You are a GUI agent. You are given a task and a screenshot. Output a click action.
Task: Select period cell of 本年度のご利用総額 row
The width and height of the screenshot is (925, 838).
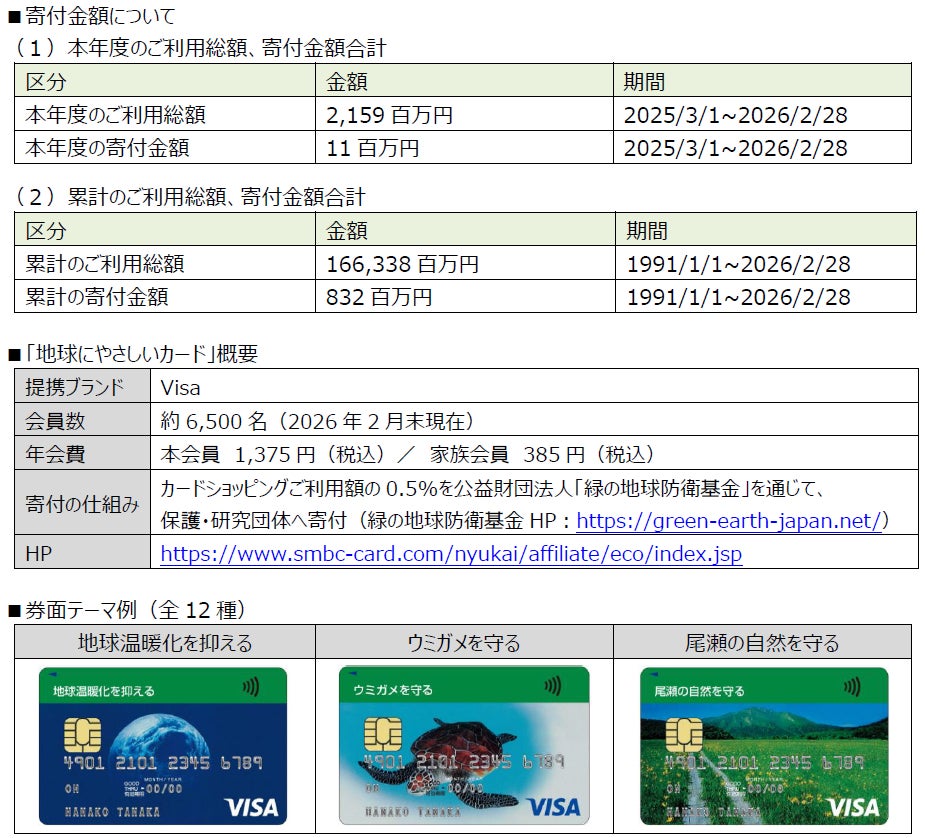[763, 114]
